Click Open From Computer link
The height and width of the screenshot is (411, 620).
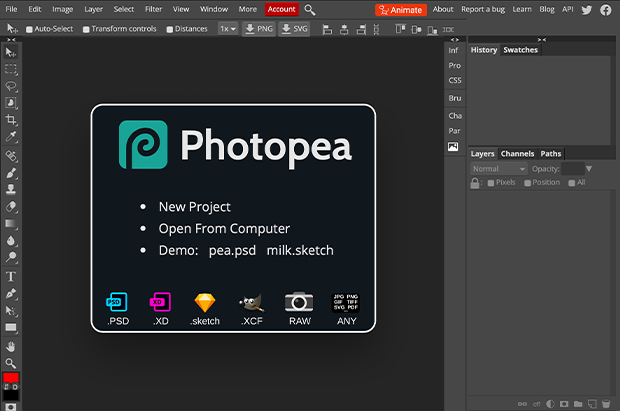coord(224,229)
